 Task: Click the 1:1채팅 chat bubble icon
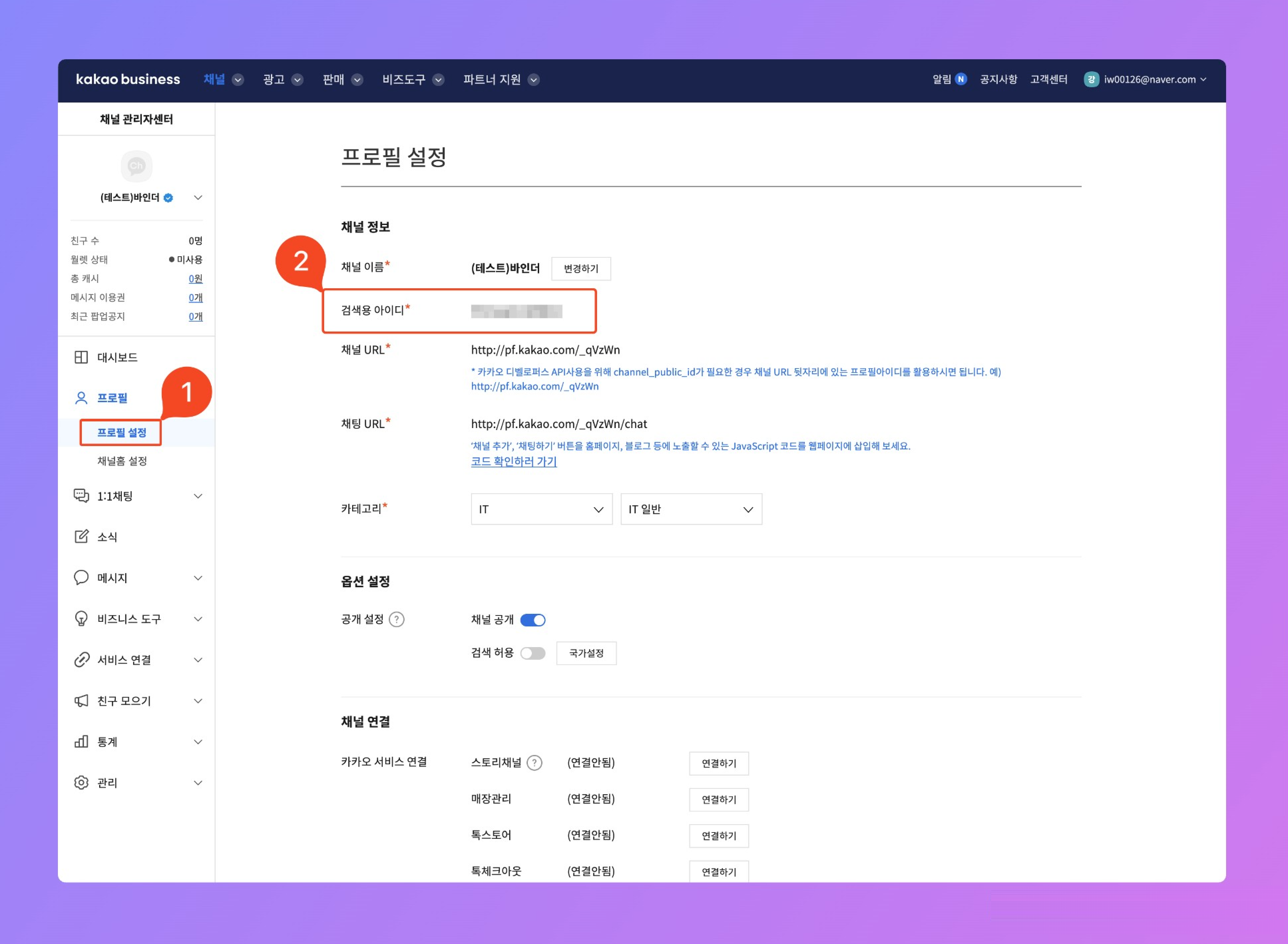point(81,495)
